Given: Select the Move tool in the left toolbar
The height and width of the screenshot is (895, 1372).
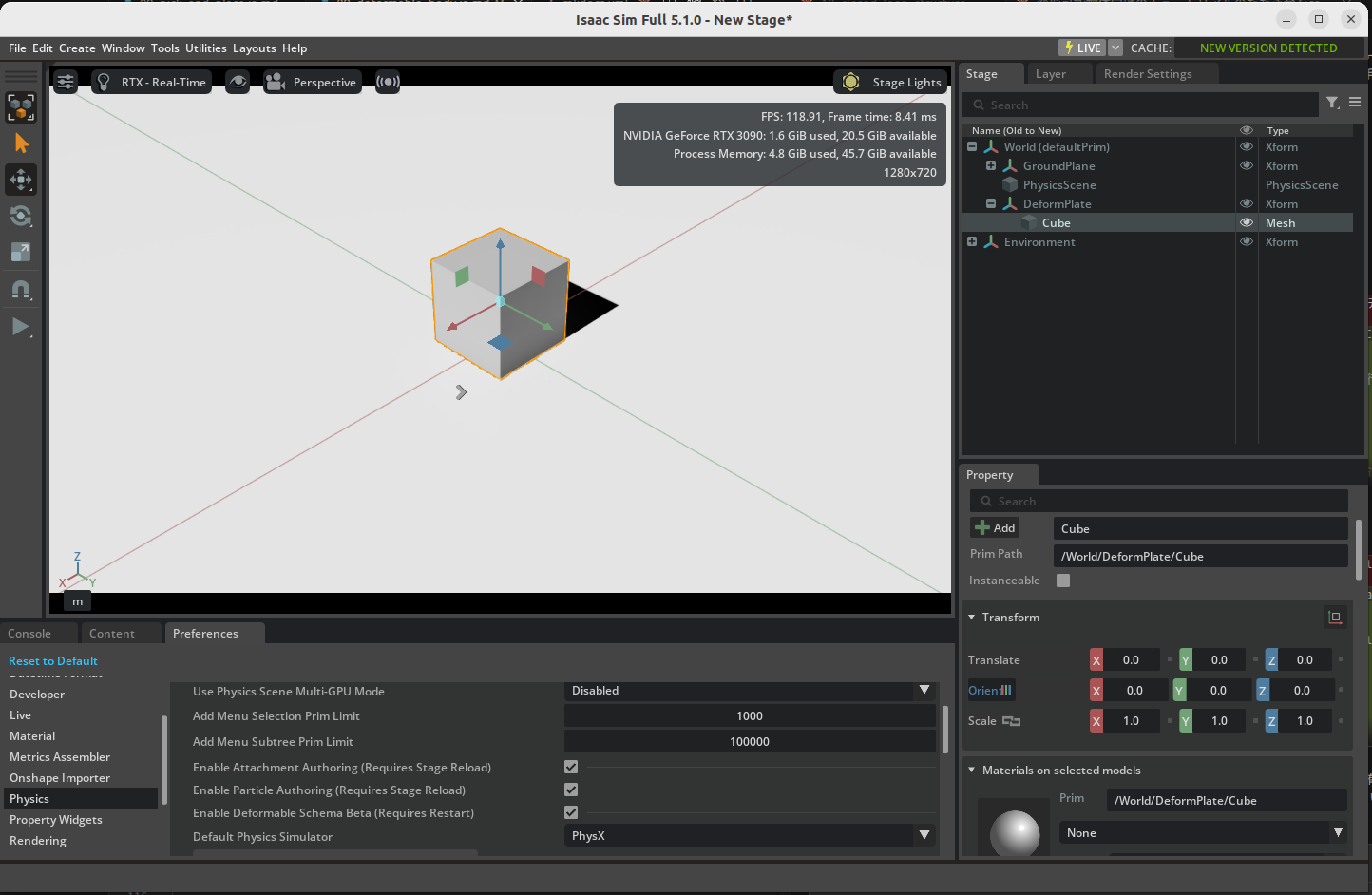Looking at the screenshot, I should [21, 180].
